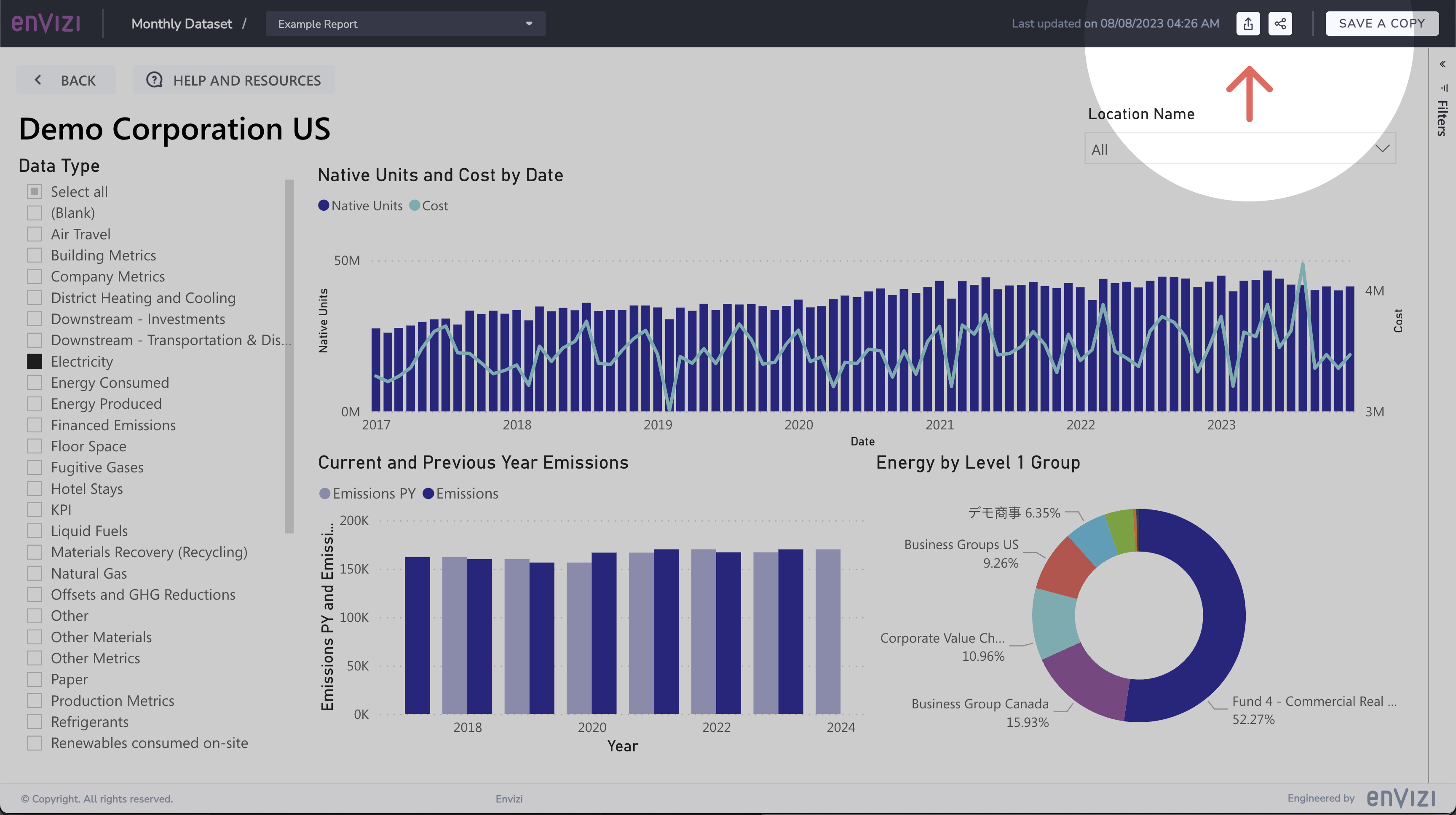Check the (Blank) data type

pyautogui.click(x=35, y=212)
